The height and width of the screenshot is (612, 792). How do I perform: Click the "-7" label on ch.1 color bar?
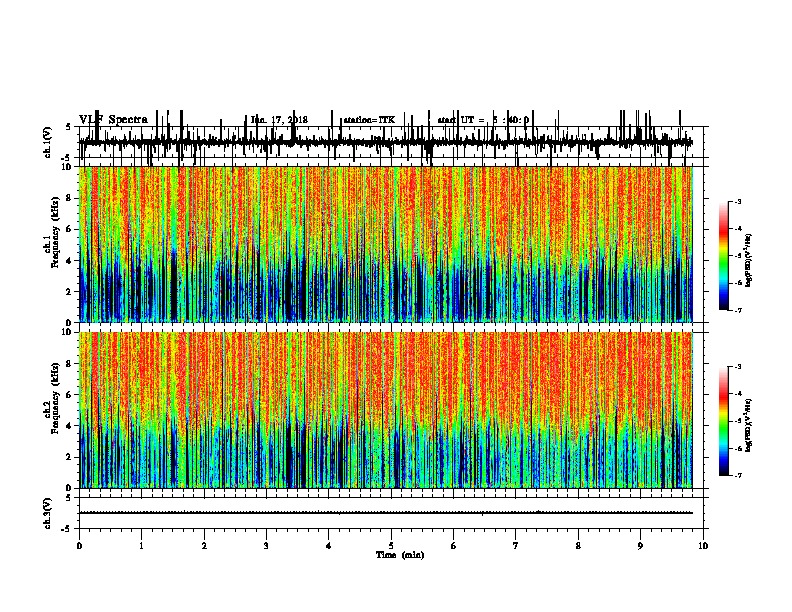pos(737,310)
